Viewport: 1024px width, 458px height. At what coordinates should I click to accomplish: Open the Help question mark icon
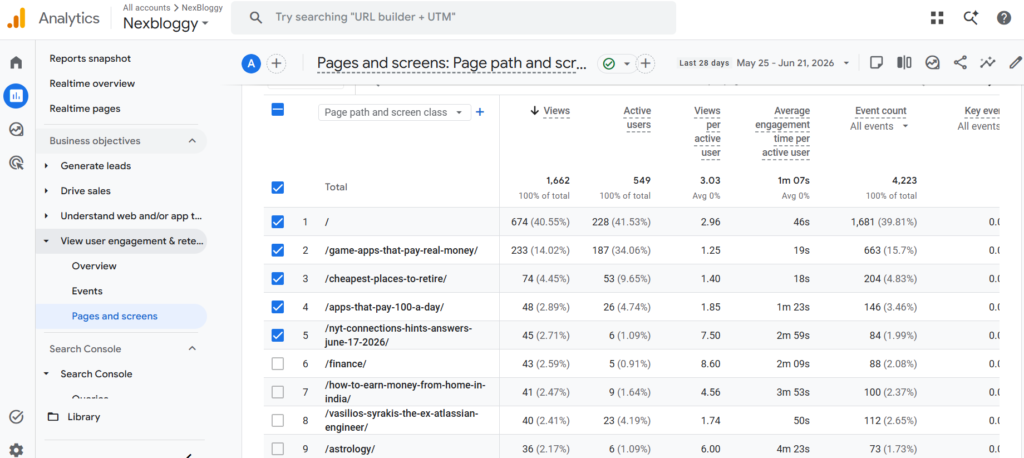point(1004,18)
